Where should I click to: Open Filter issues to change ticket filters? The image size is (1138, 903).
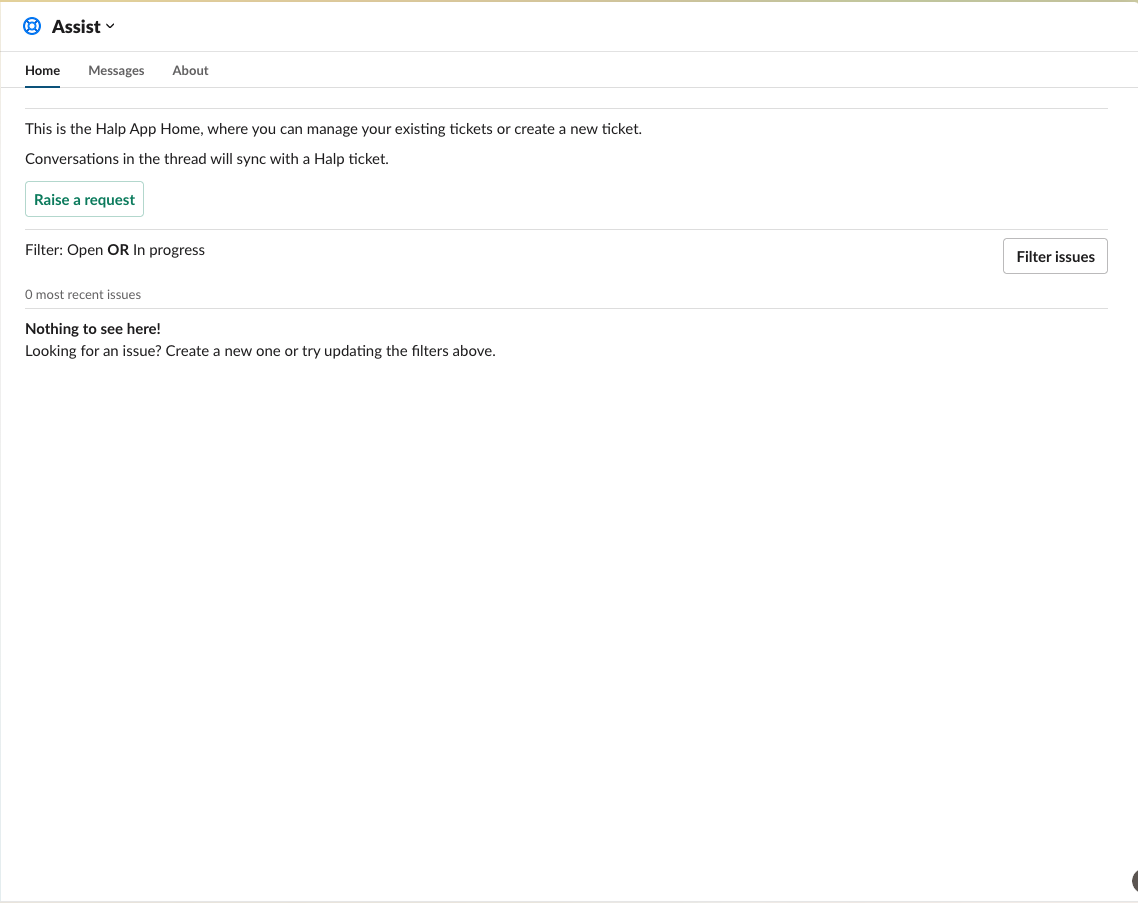[x=1055, y=256]
